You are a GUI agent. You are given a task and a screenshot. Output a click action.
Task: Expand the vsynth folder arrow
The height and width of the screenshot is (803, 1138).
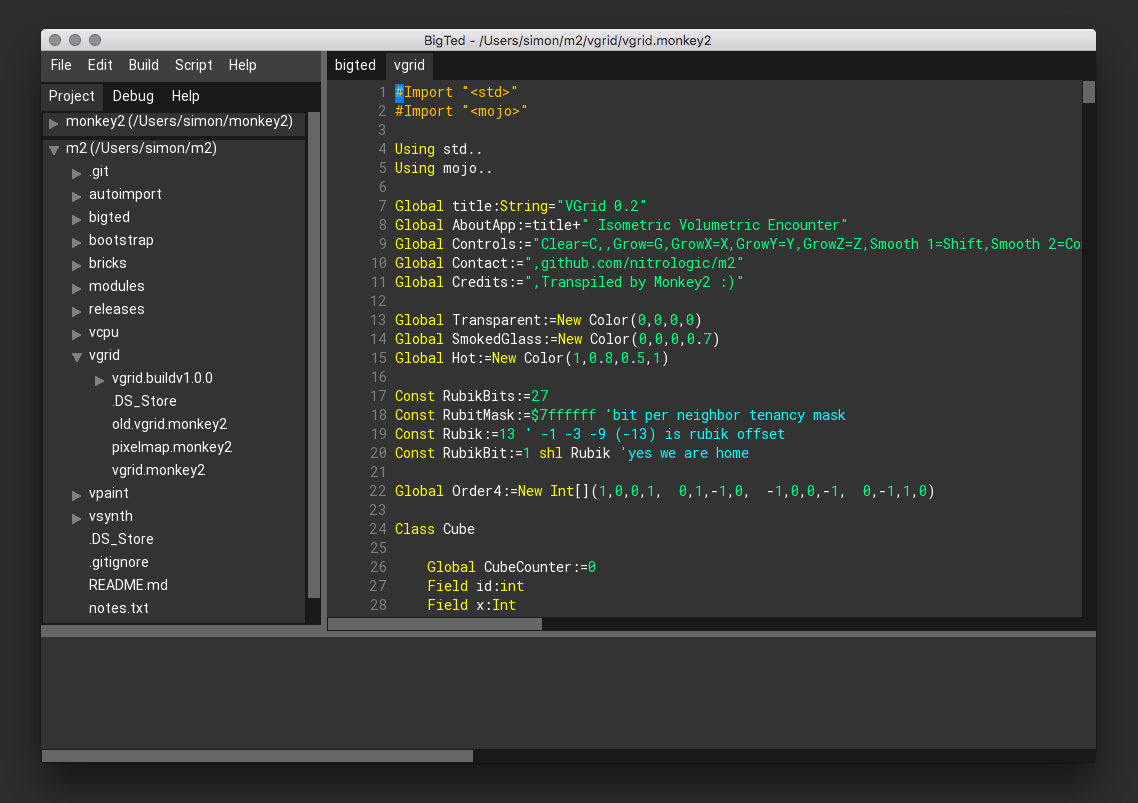(77, 518)
